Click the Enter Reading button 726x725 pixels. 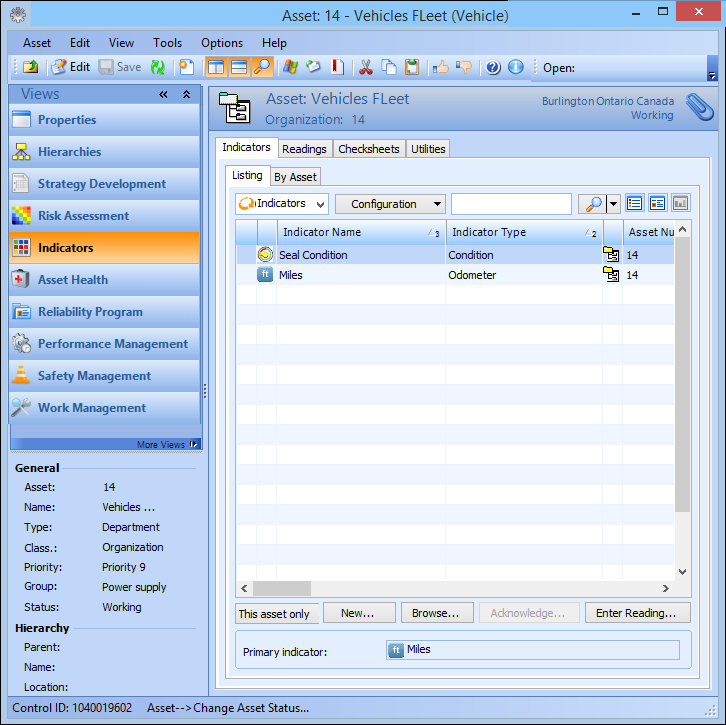click(636, 613)
